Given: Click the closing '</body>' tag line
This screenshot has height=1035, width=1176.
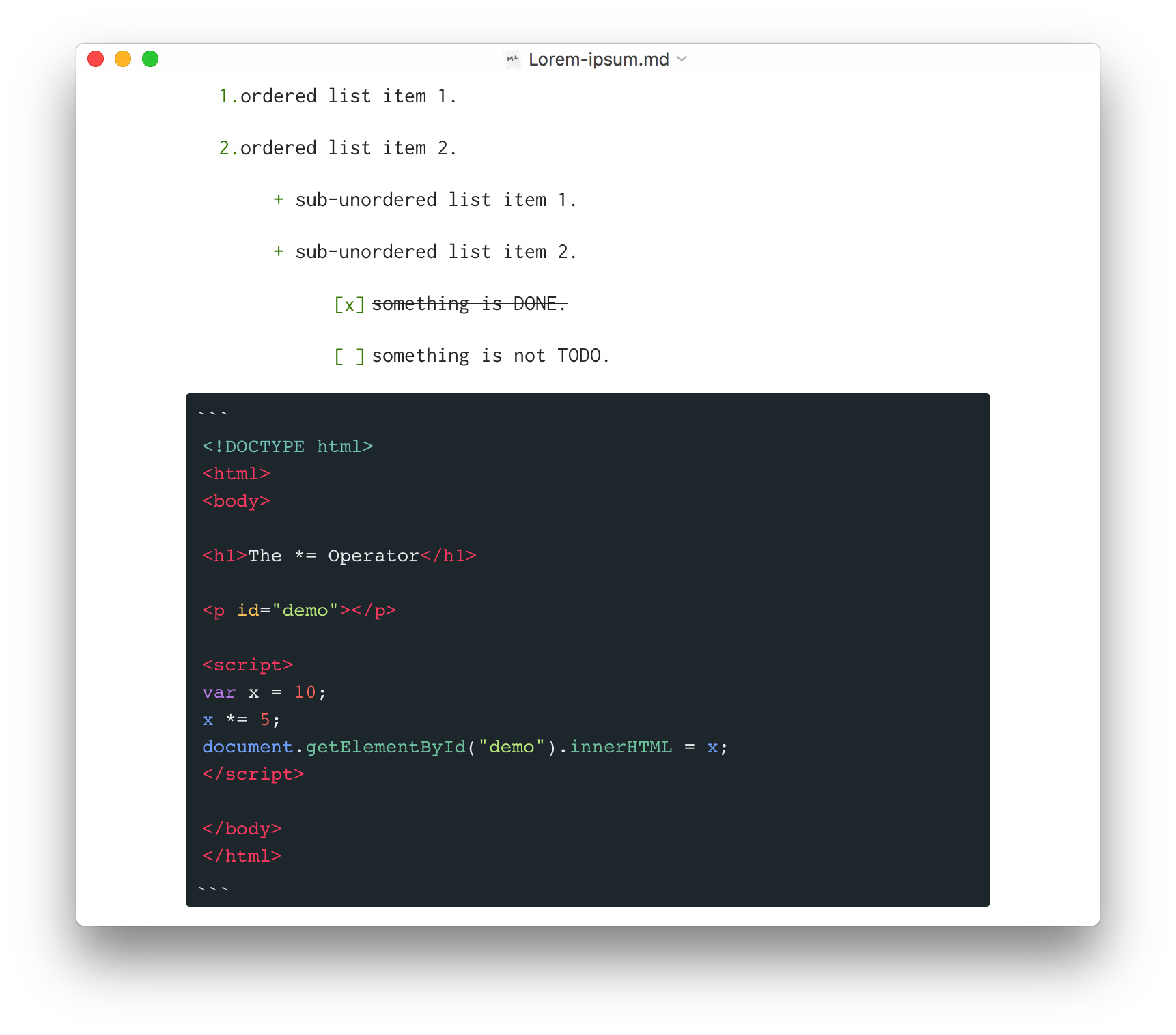Looking at the screenshot, I should [x=242, y=829].
